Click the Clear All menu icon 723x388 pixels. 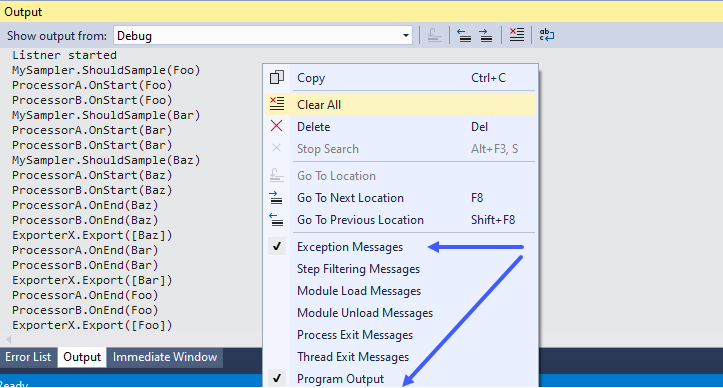coord(277,103)
